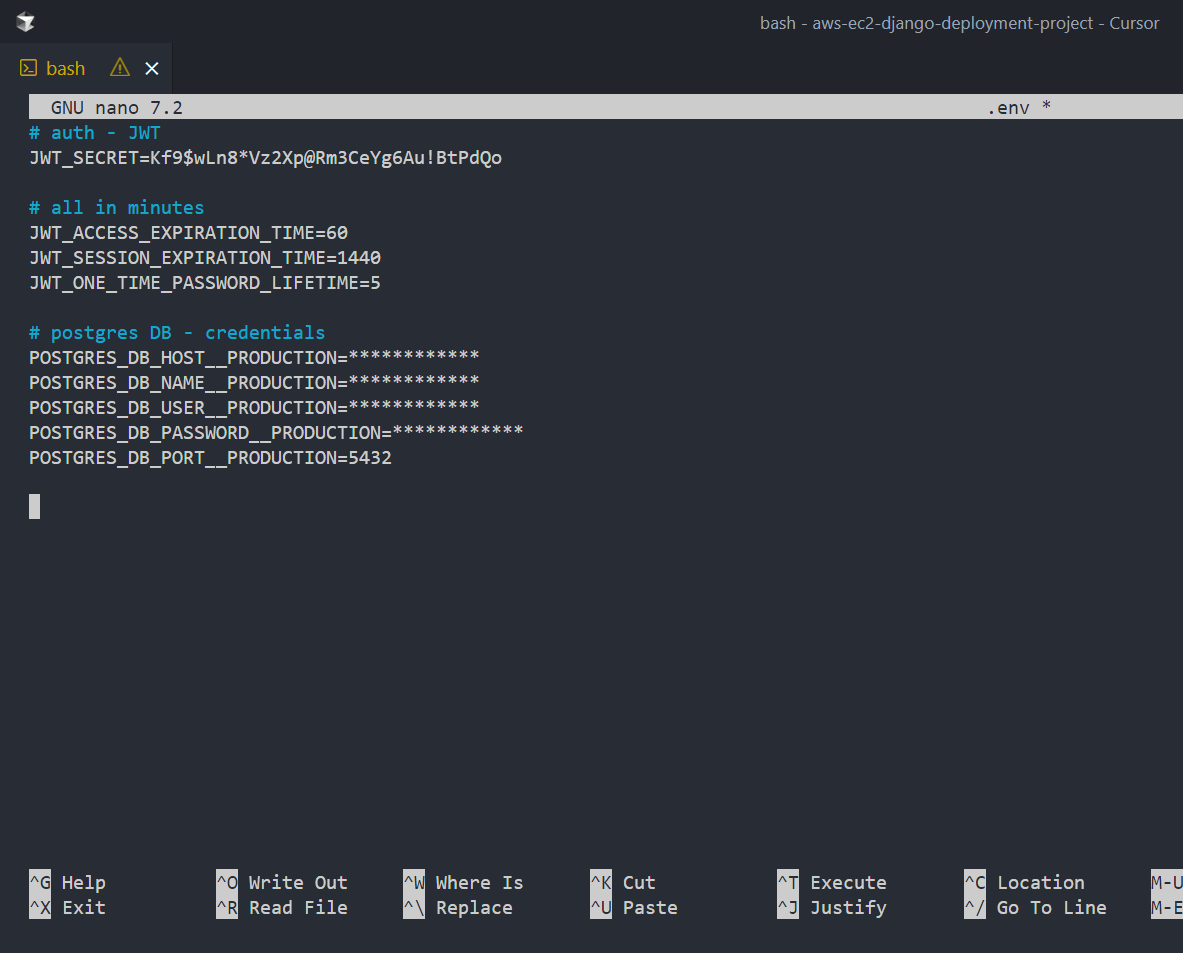Viewport: 1183px width, 953px height.
Task: Click the JWT_ACCESS_EXPIRATION_TIME=60 line
Action: [x=188, y=233]
